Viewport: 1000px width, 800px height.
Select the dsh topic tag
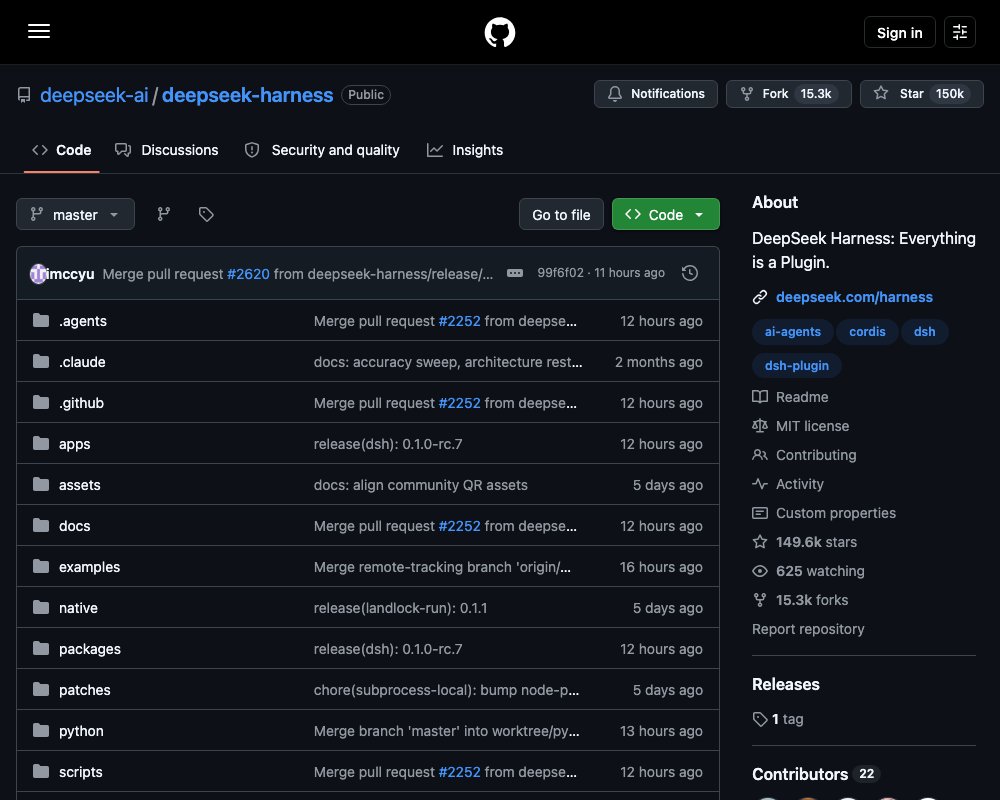point(924,332)
